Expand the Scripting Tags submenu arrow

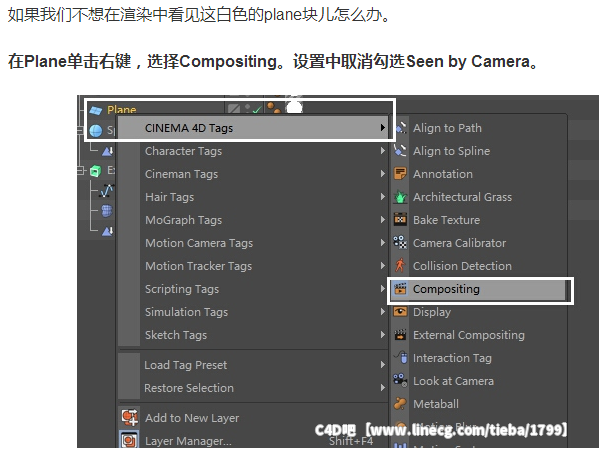[x=383, y=289]
